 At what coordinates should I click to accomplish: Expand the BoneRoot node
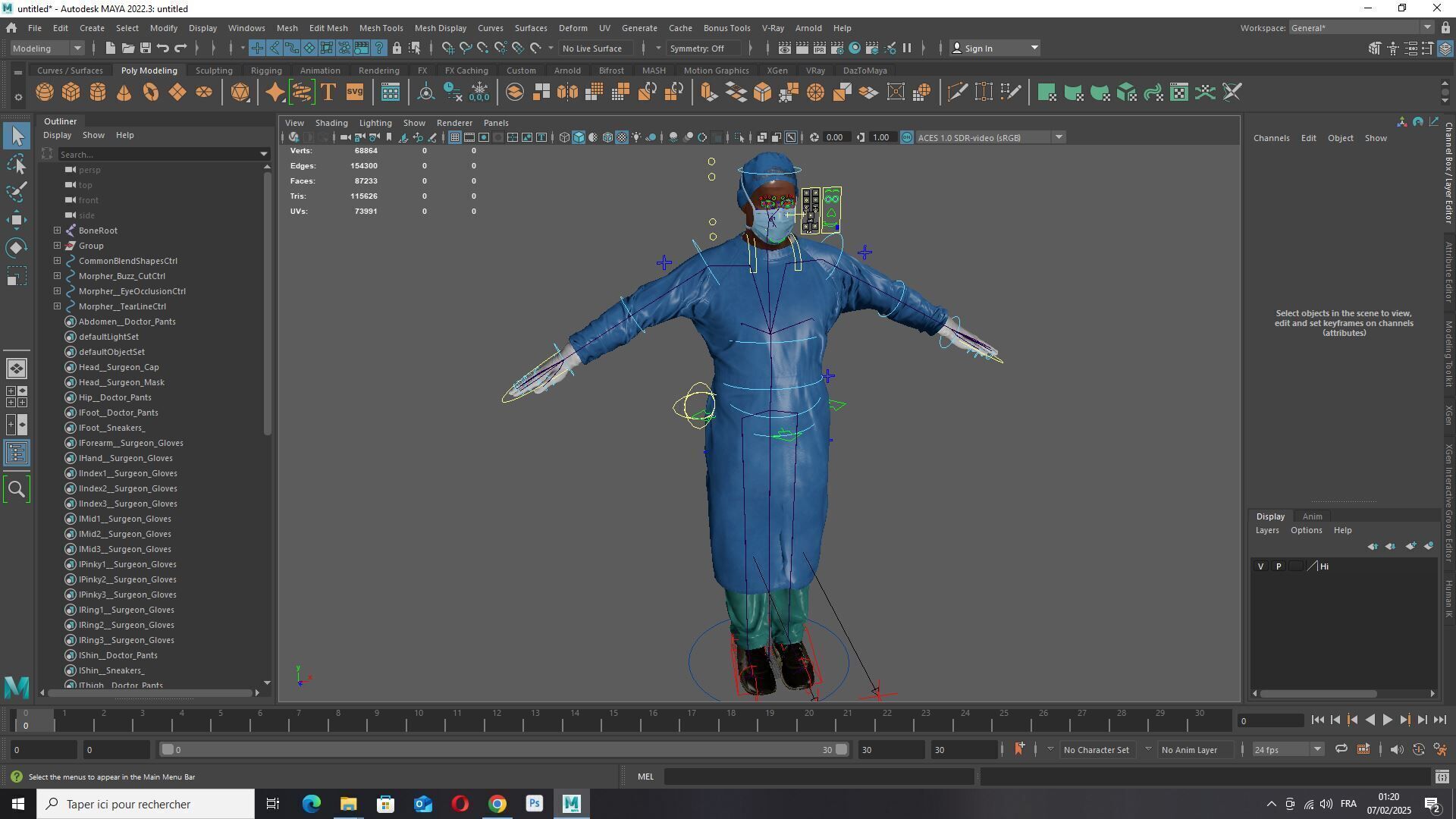pos(58,231)
